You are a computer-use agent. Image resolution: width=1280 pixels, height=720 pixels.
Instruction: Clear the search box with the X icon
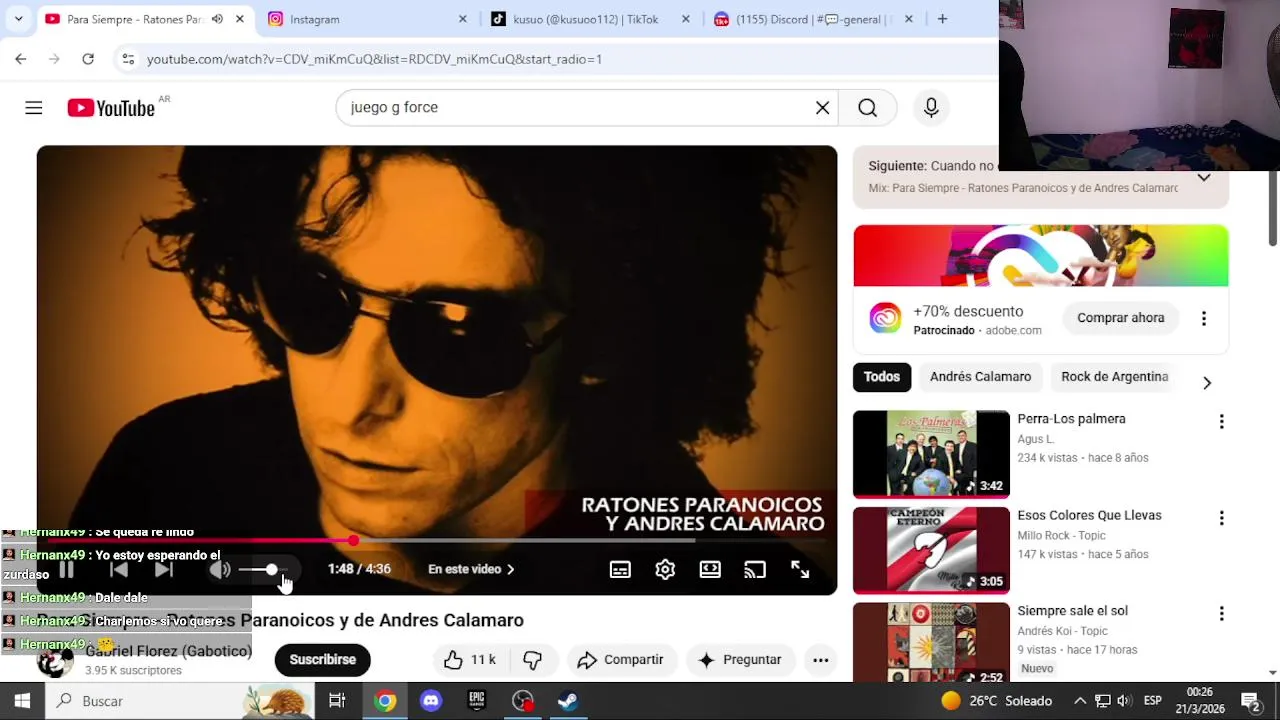click(x=822, y=108)
